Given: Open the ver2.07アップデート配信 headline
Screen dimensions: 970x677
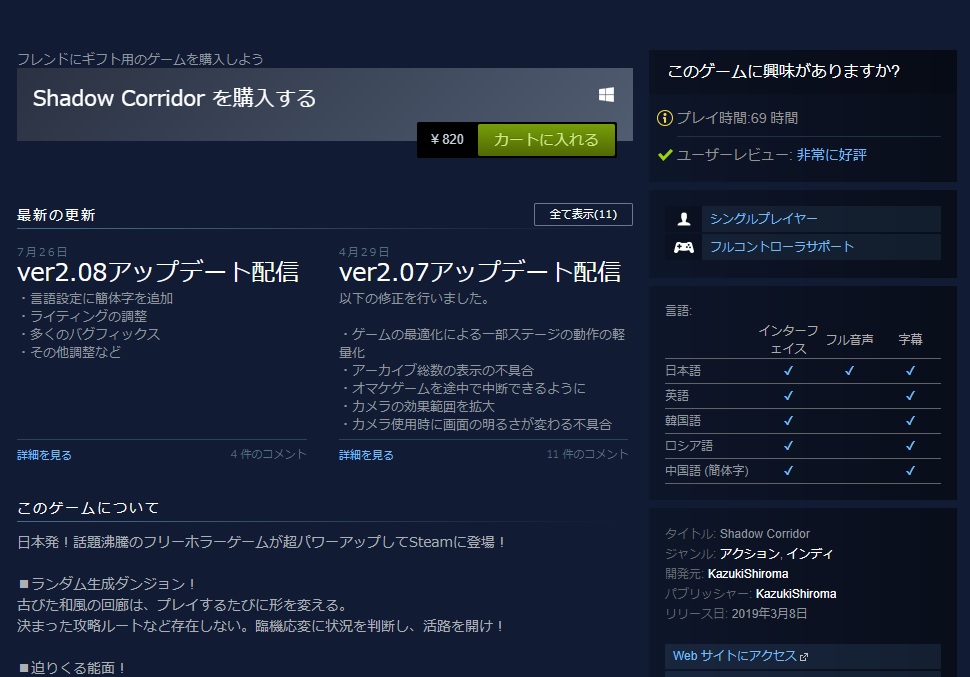Looking at the screenshot, I should point(480,272).
